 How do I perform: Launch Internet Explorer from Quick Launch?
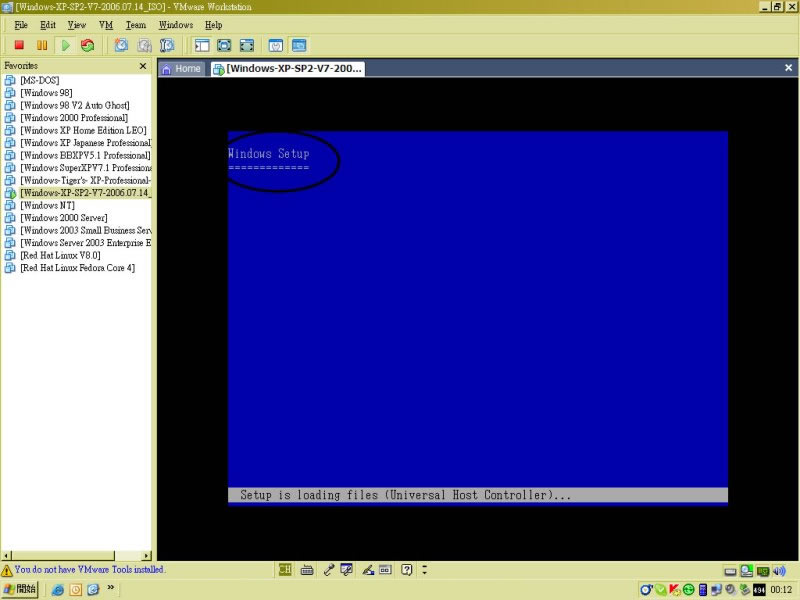tap(58, 590)
